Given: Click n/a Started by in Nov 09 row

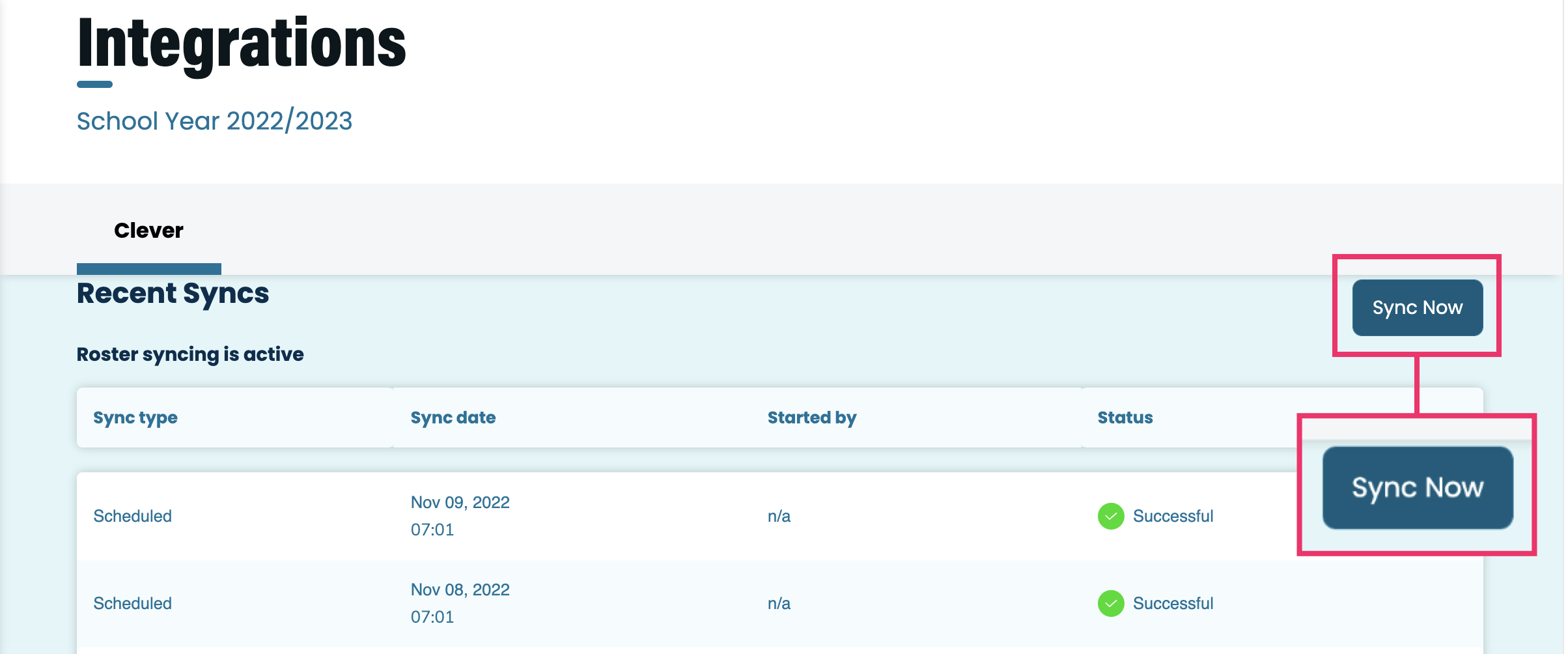Looking at the screenshot, I should [x=779, y=516].
